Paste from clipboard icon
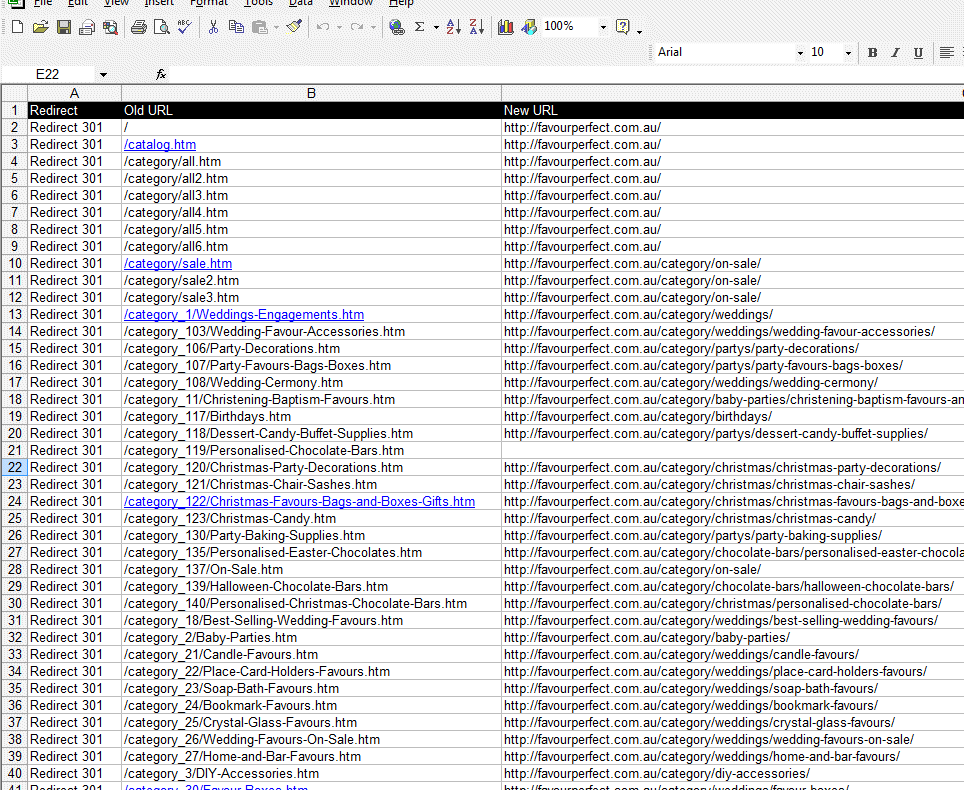964x790 pixels. point(260,27)
